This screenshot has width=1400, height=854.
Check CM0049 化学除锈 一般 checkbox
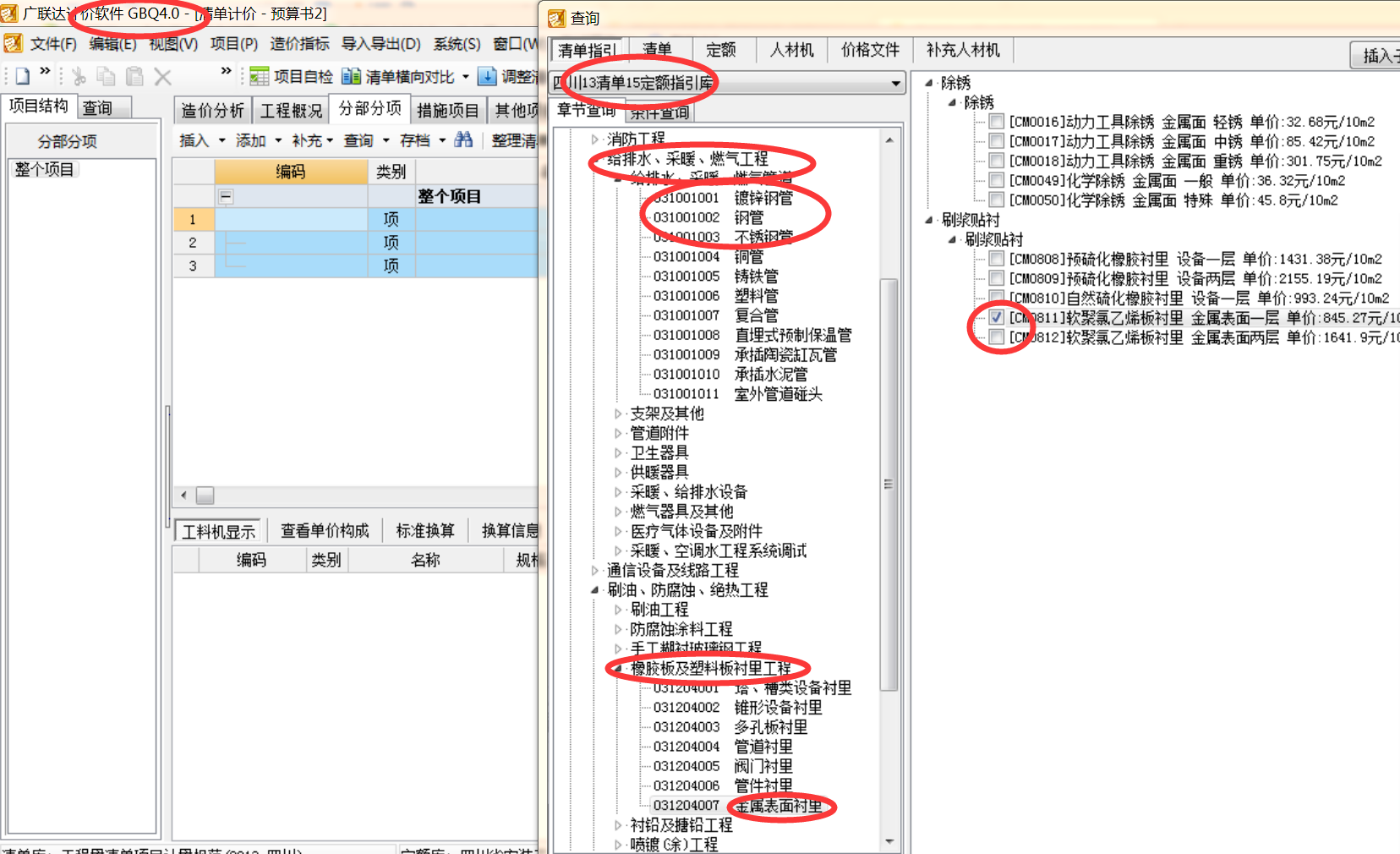(x=997, y=180)
